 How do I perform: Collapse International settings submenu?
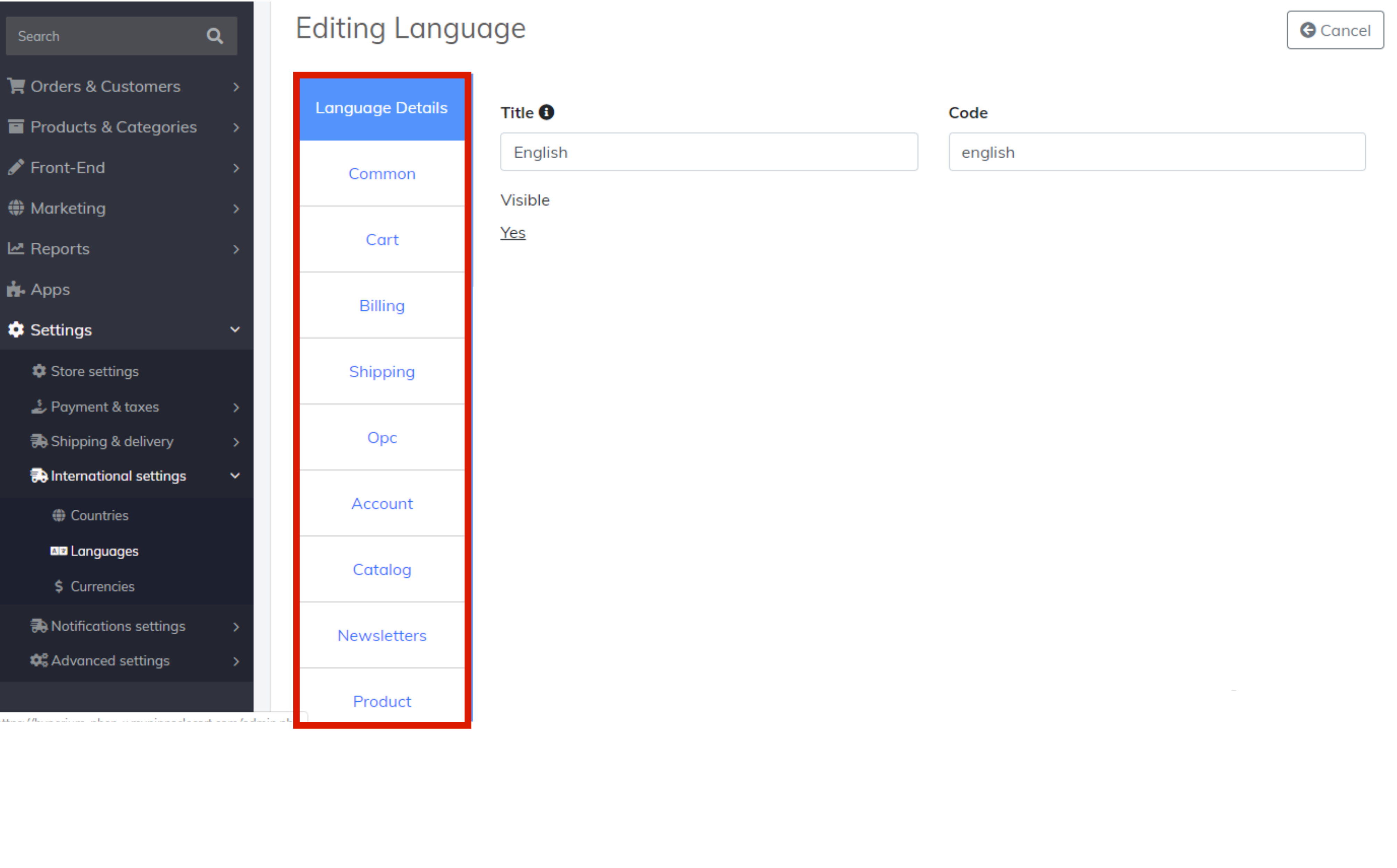[x=235, y=476]
